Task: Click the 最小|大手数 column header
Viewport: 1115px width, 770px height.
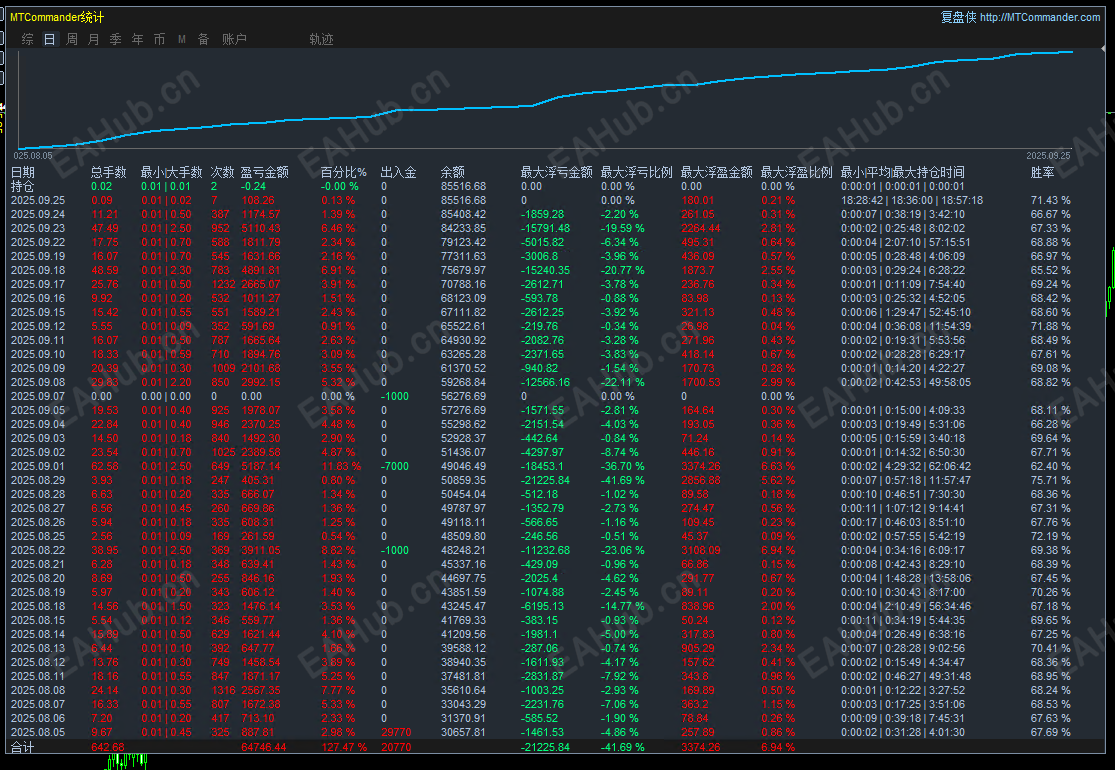Action: tap(171, 172)
